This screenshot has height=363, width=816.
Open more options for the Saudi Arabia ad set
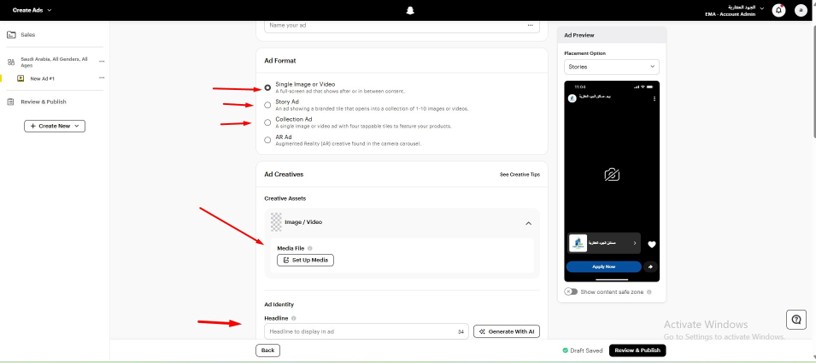coord(101,61)
